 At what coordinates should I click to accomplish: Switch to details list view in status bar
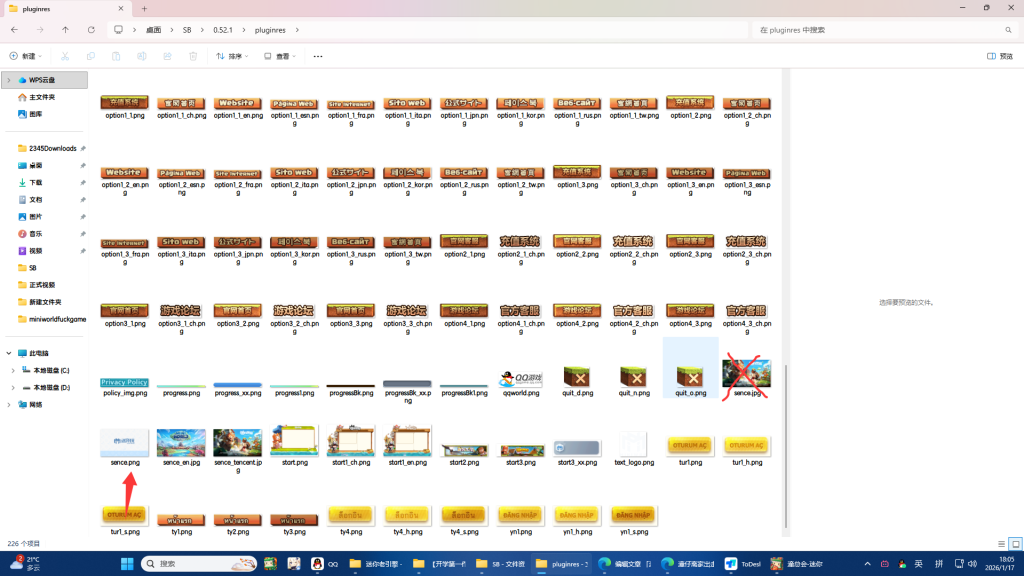click(1001, 543)
